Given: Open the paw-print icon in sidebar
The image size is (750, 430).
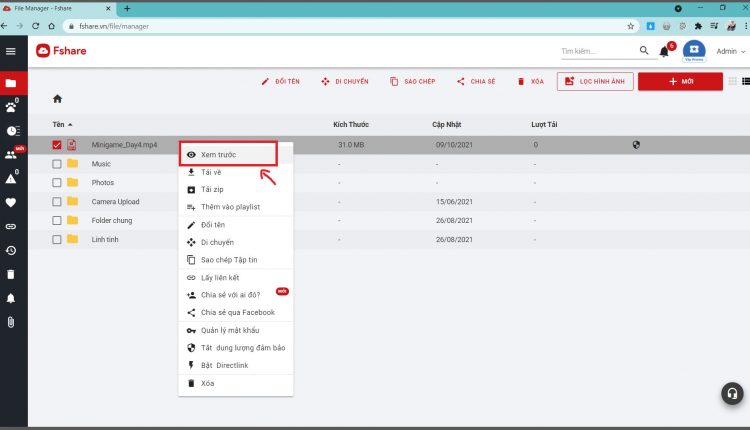Looking at the screenshot, I should [x=11, y=107].
